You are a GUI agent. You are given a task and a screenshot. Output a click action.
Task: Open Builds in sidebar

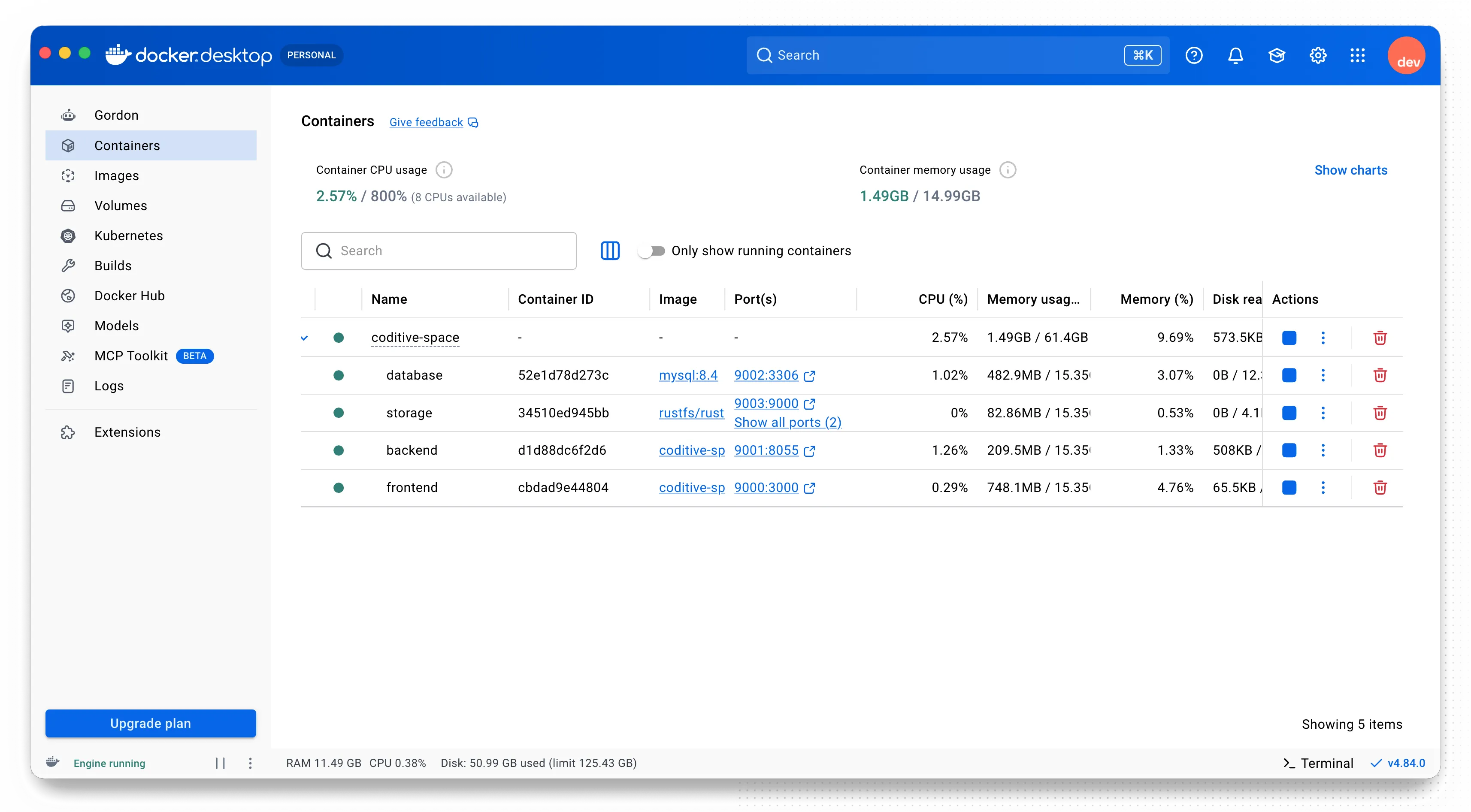pos(151,266)
